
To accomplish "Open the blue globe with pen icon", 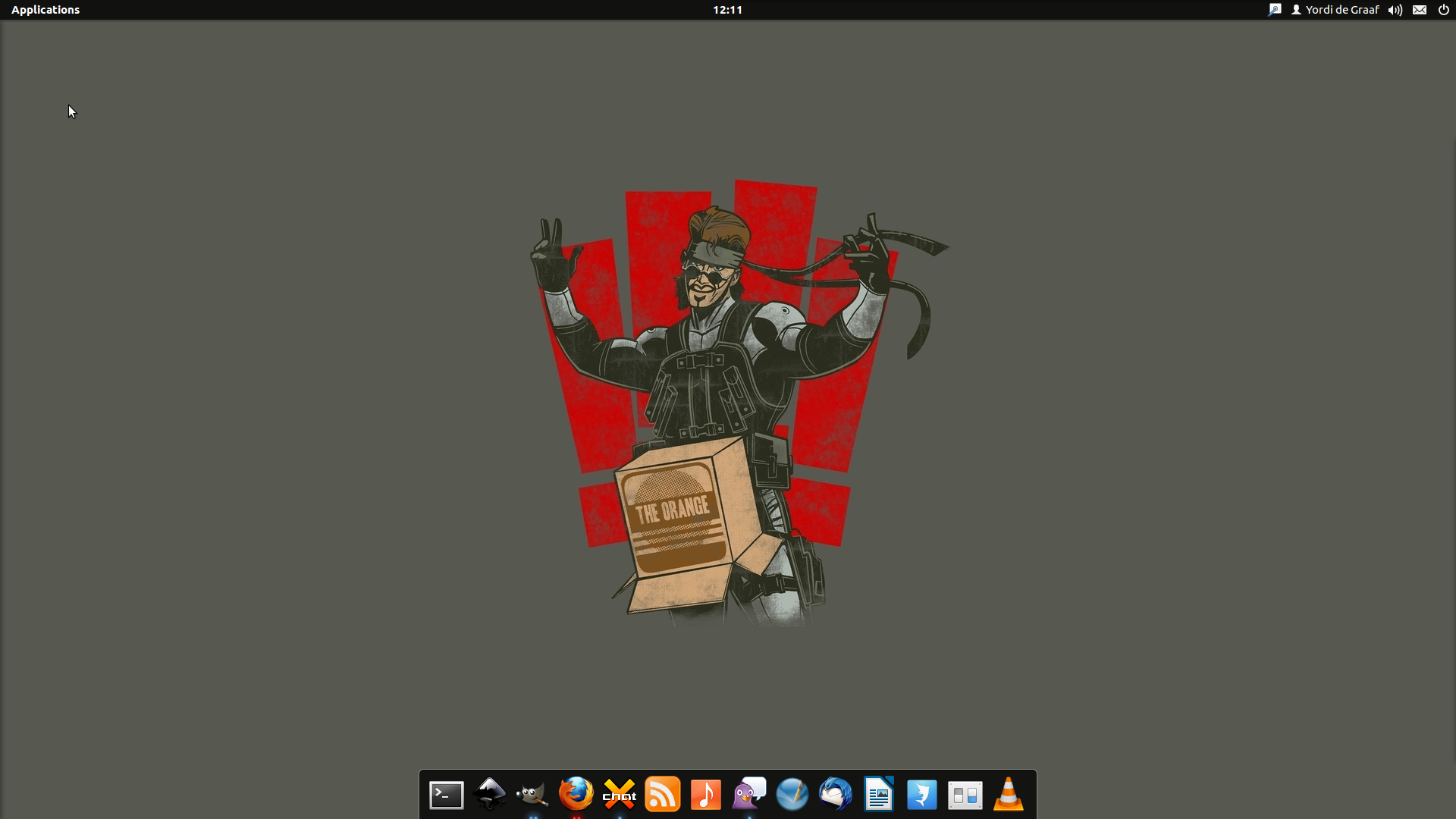I will (792, 795).
